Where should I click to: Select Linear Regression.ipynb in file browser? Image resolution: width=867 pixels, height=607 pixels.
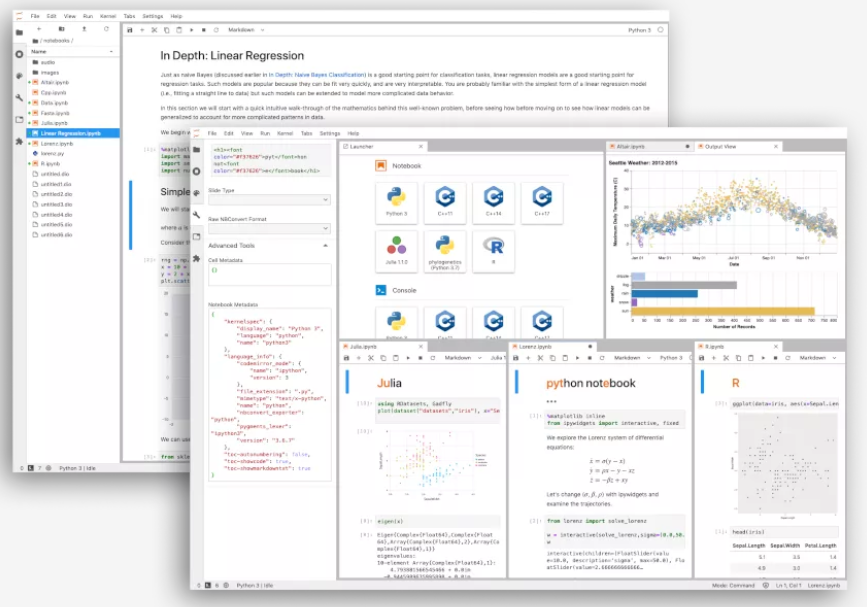click(x=73, y=133)
